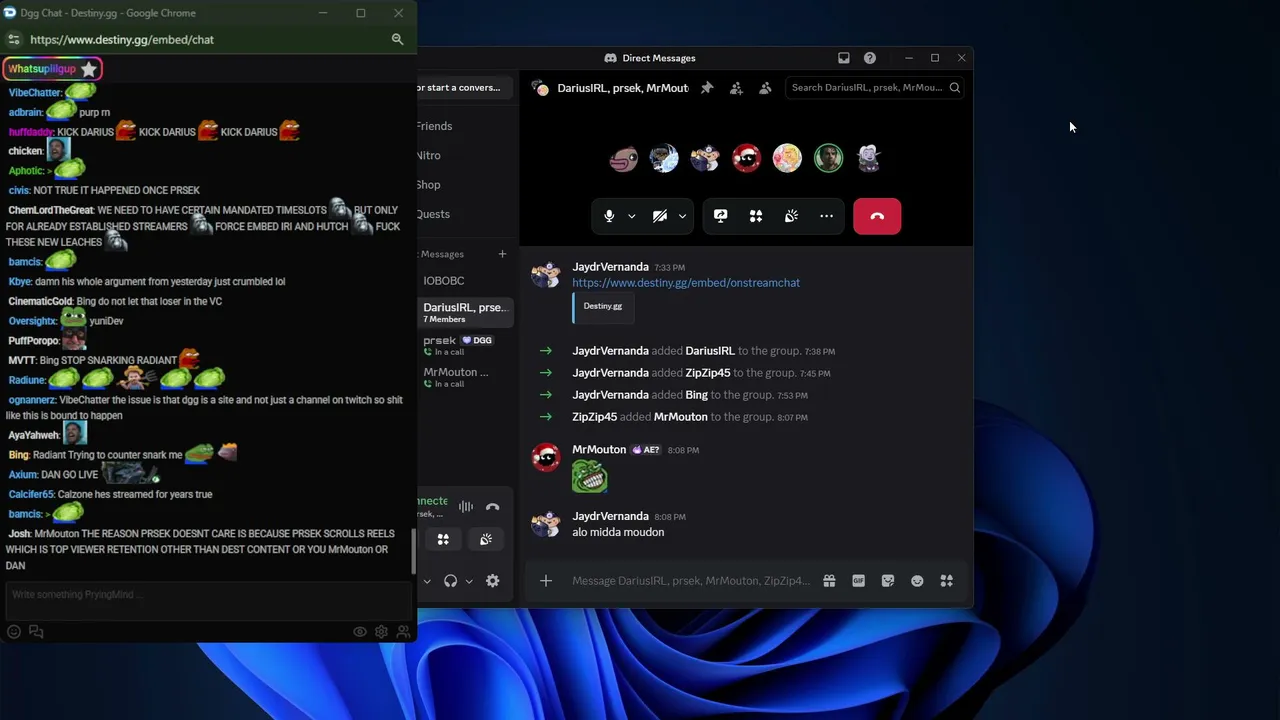Select DariusIRL group DM with 7 members
Image resolution: width=1280 pixels, height=720 pixels.
(x=466, y=312)
